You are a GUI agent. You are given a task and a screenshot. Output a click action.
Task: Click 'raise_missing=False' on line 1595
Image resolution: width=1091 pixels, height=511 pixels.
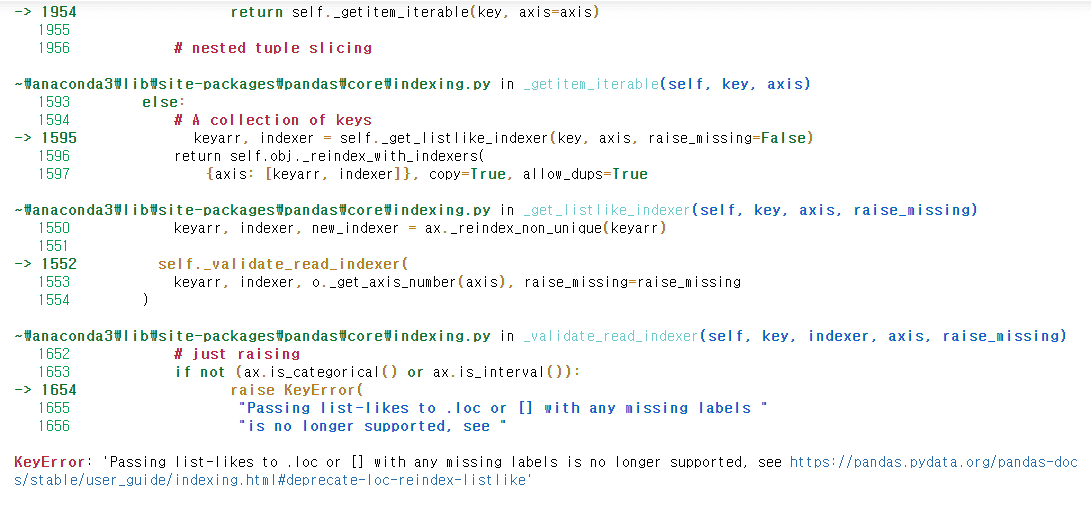(726, 138)
